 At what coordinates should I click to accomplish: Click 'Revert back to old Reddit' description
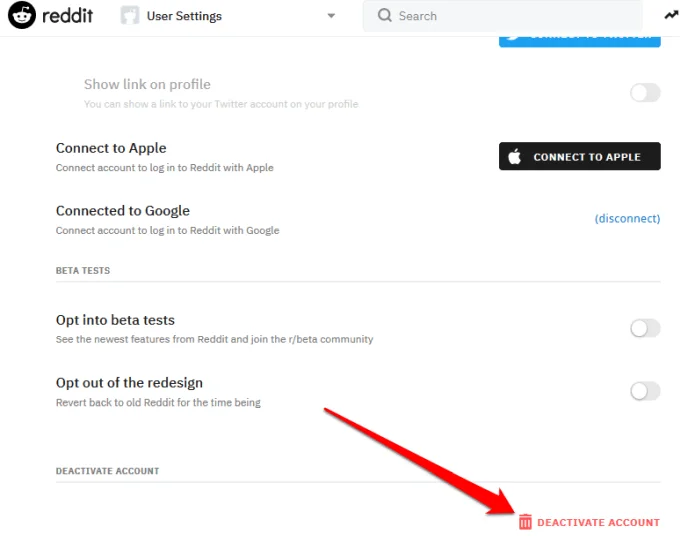coord(158,403)
